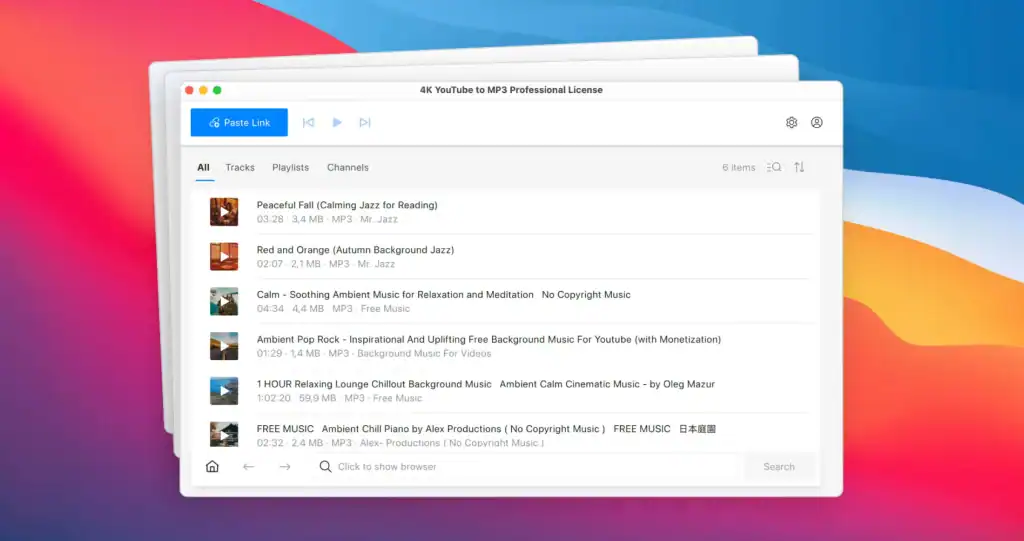Click 02:07 · 2,1 MB · Mr. Jazz line
The image size is (1024, 541).
point(326,264)
